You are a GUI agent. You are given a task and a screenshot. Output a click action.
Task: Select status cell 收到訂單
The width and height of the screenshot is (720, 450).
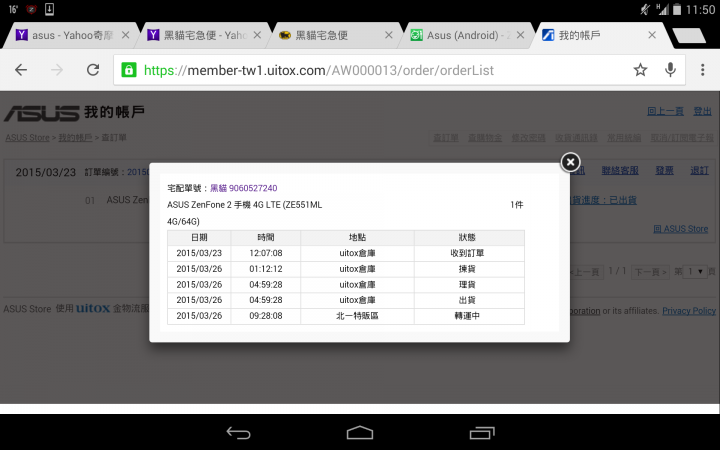467,253
